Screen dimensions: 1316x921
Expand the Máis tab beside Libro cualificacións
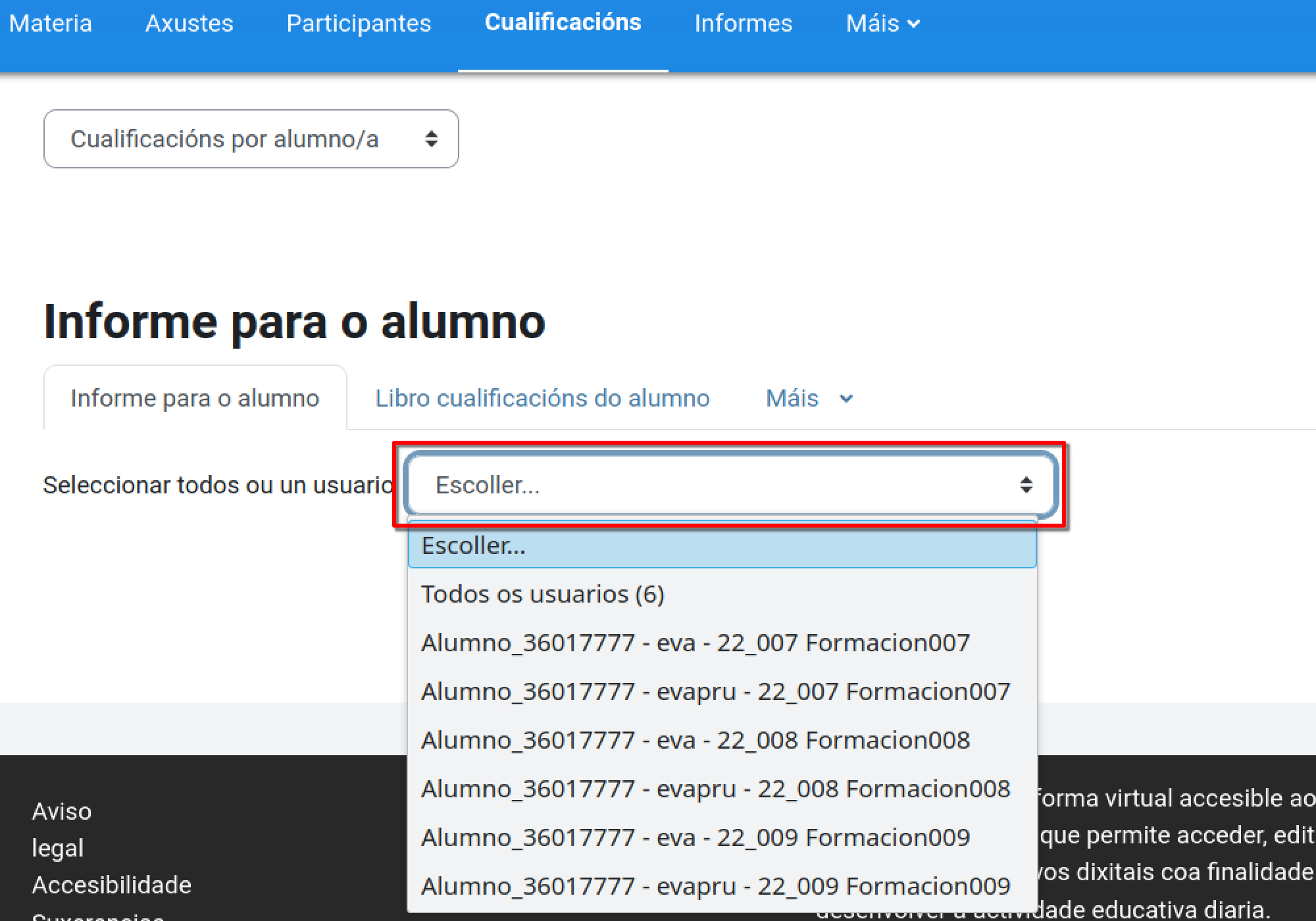click(808, 398)
